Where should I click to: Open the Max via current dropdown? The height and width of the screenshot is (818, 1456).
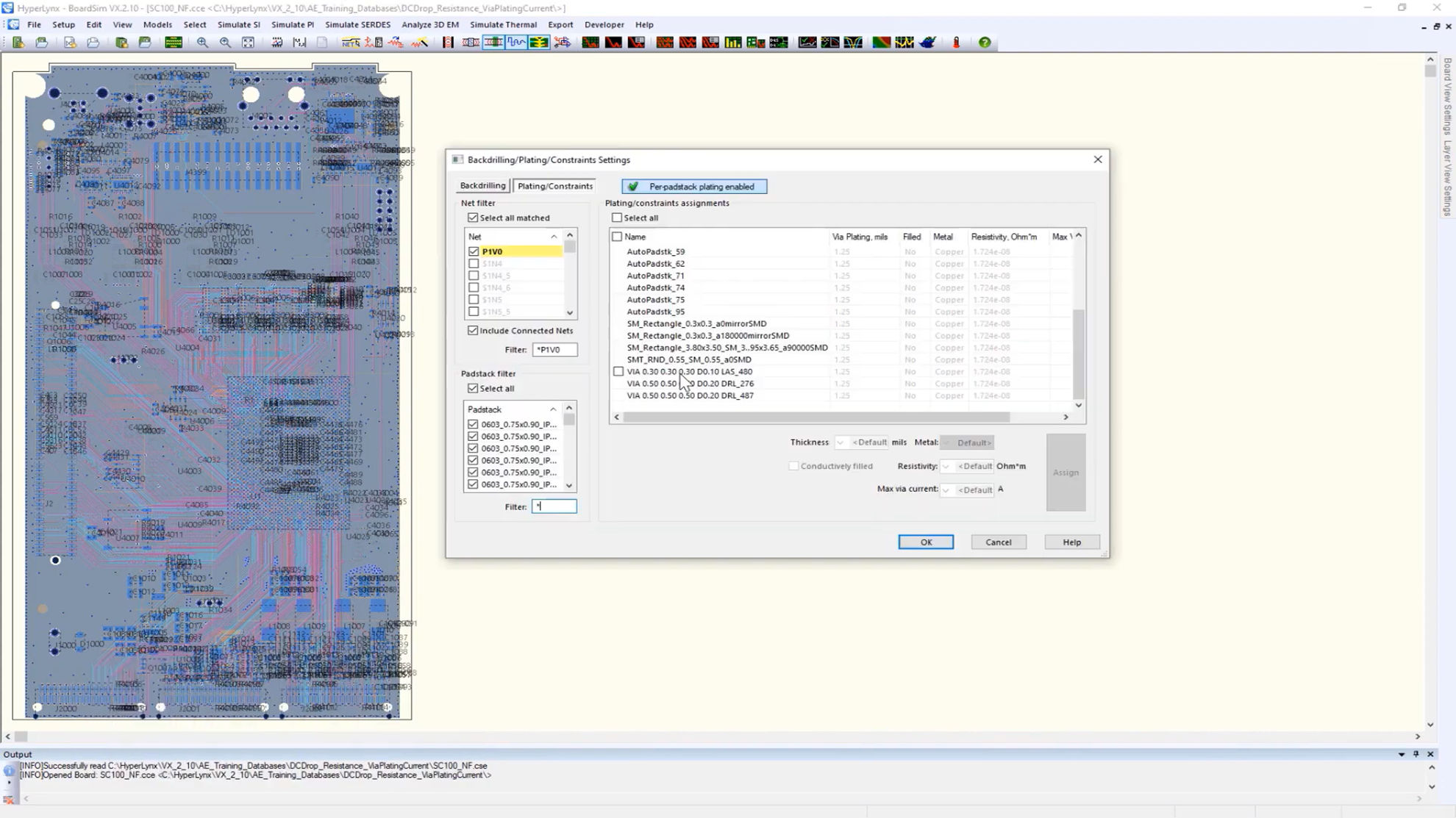[946, 489]
